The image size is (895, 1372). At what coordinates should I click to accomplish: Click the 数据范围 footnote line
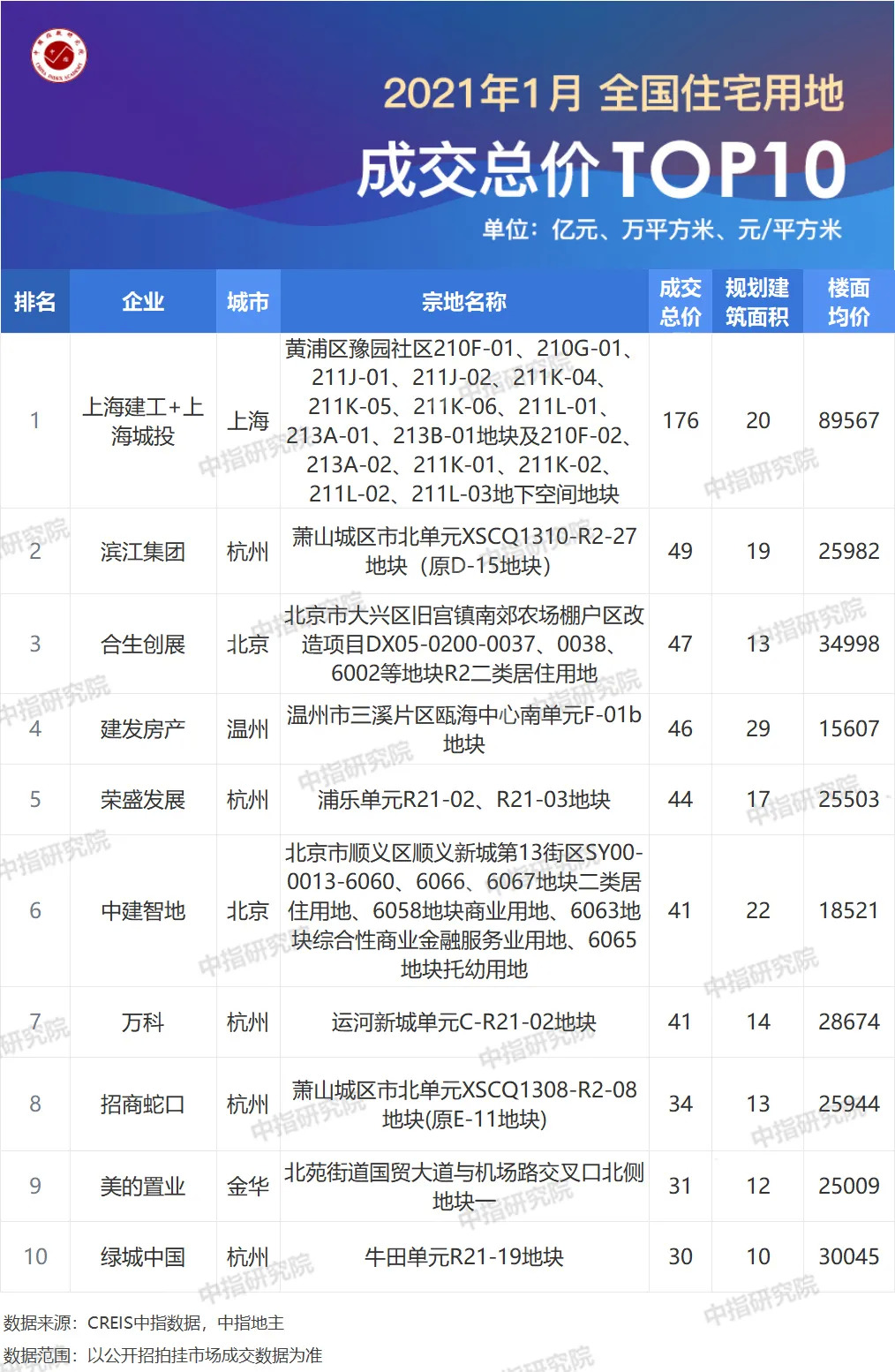pyautogui.click(x=163, y=1355)
